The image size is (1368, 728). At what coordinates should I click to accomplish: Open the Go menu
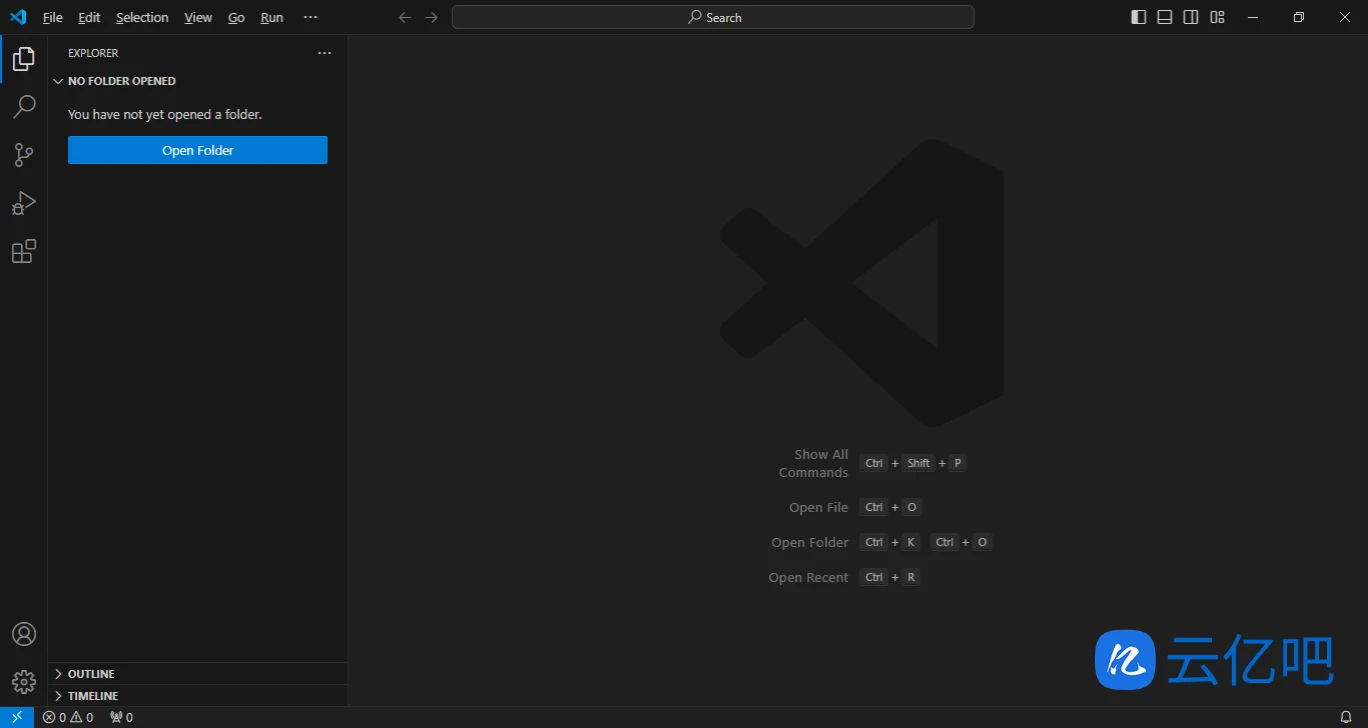pyautogui.click(x=236, y=17)
